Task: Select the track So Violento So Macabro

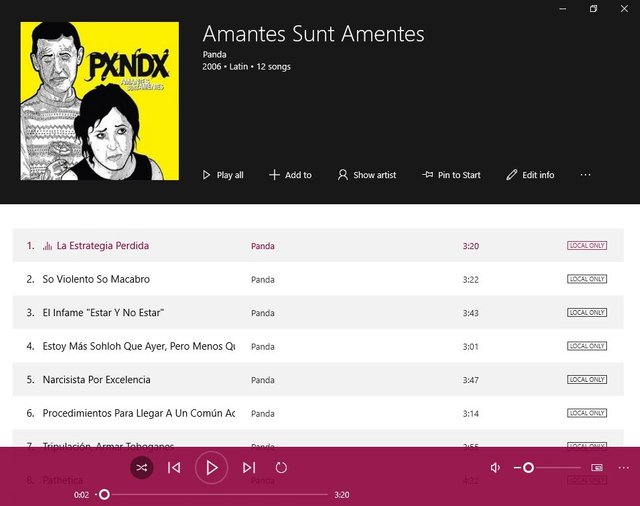Action: tap(318, 279)
